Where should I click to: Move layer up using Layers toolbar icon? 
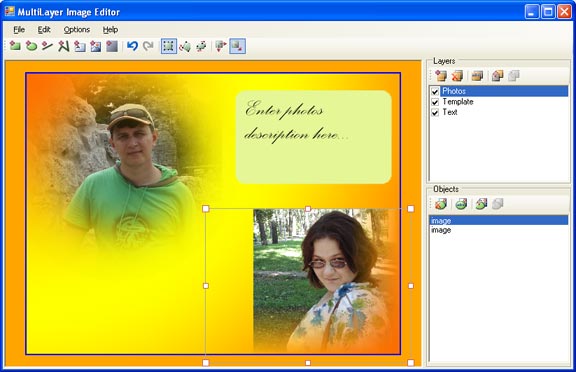pyautogui.click(x=497, y=76)
